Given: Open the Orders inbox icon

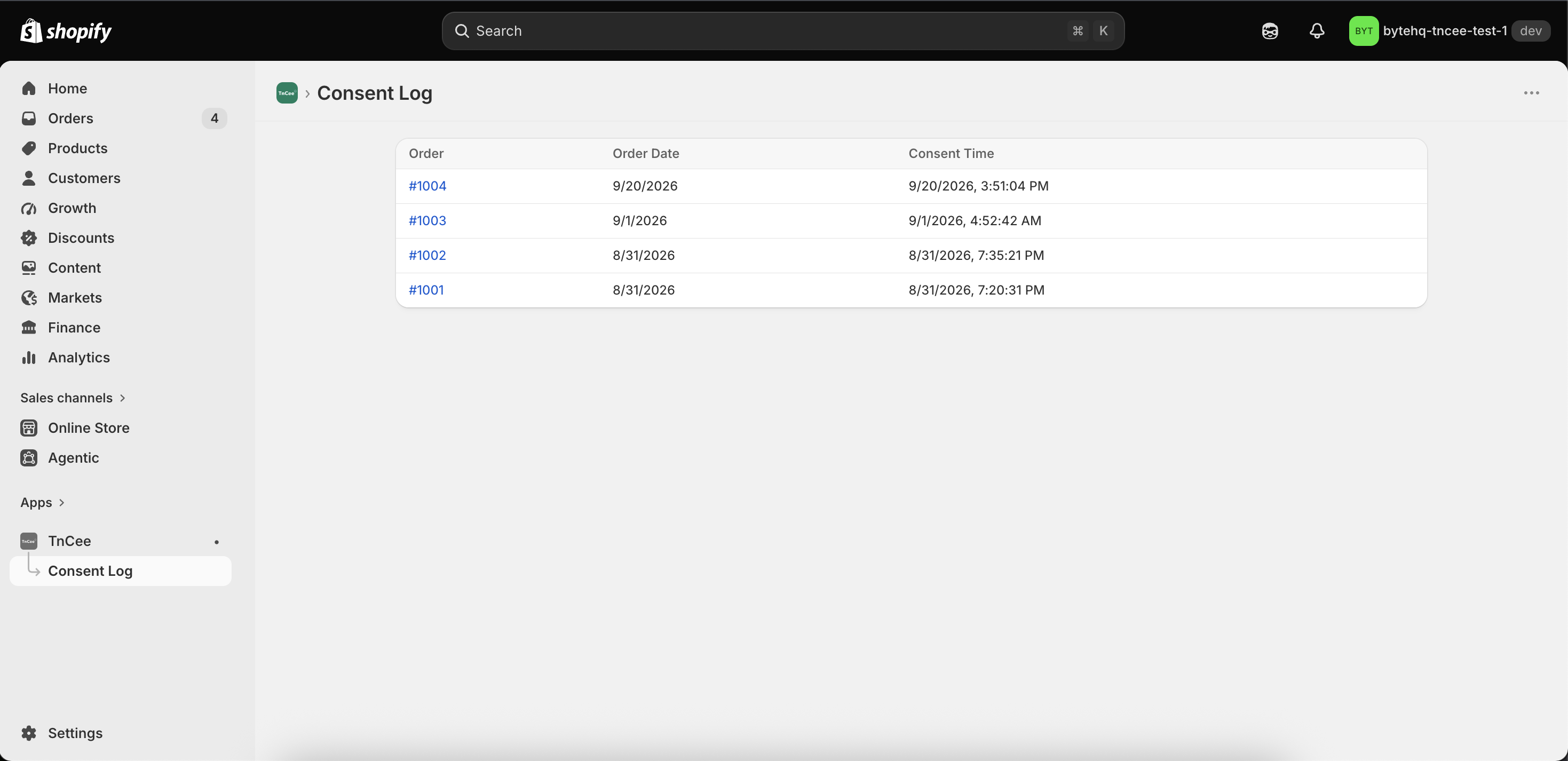Looking at the screenshot, I should [x=29, y=118].
